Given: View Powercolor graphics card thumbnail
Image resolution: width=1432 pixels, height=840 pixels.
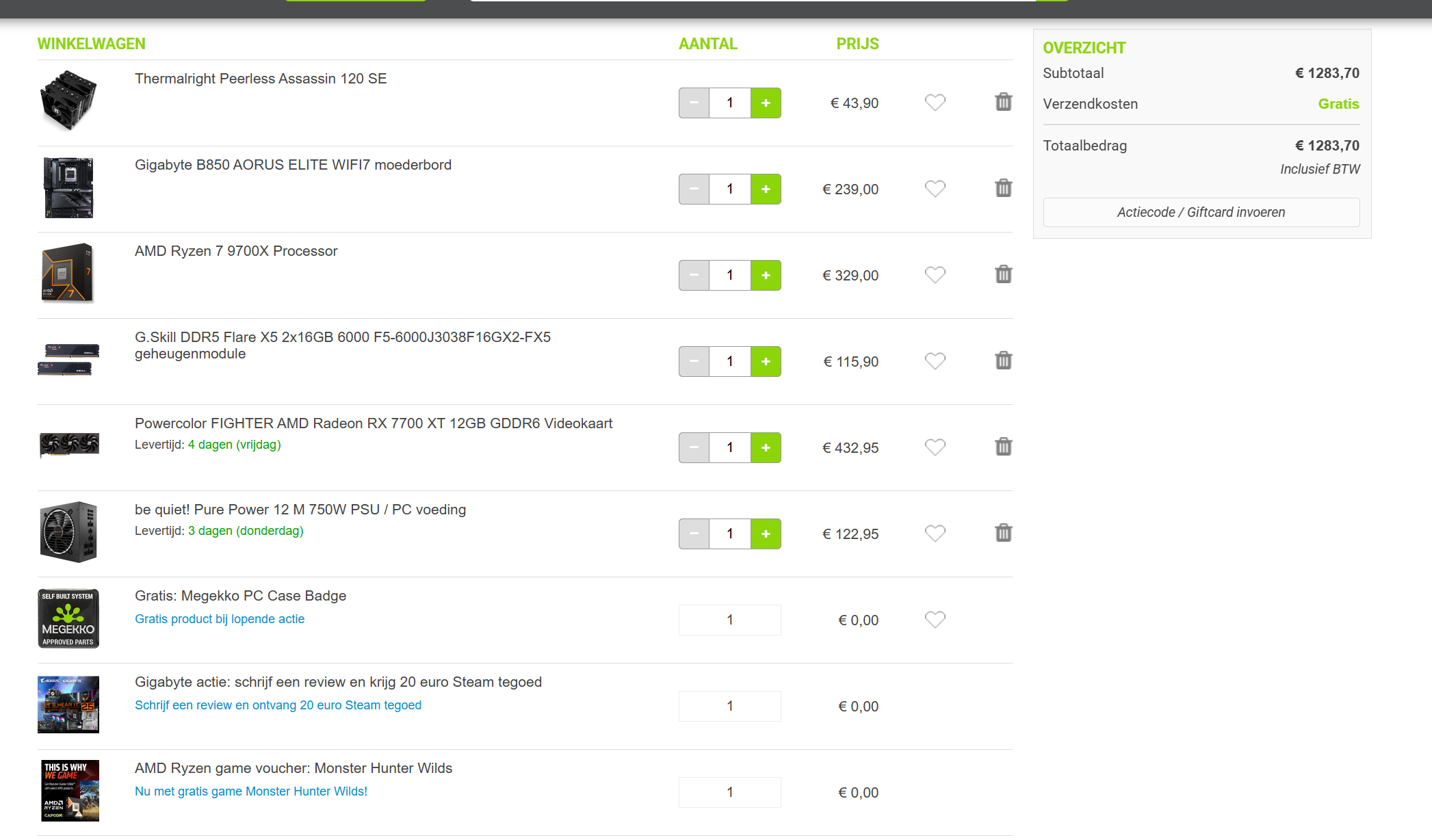Looking at the screenshot, I should 69,445.
